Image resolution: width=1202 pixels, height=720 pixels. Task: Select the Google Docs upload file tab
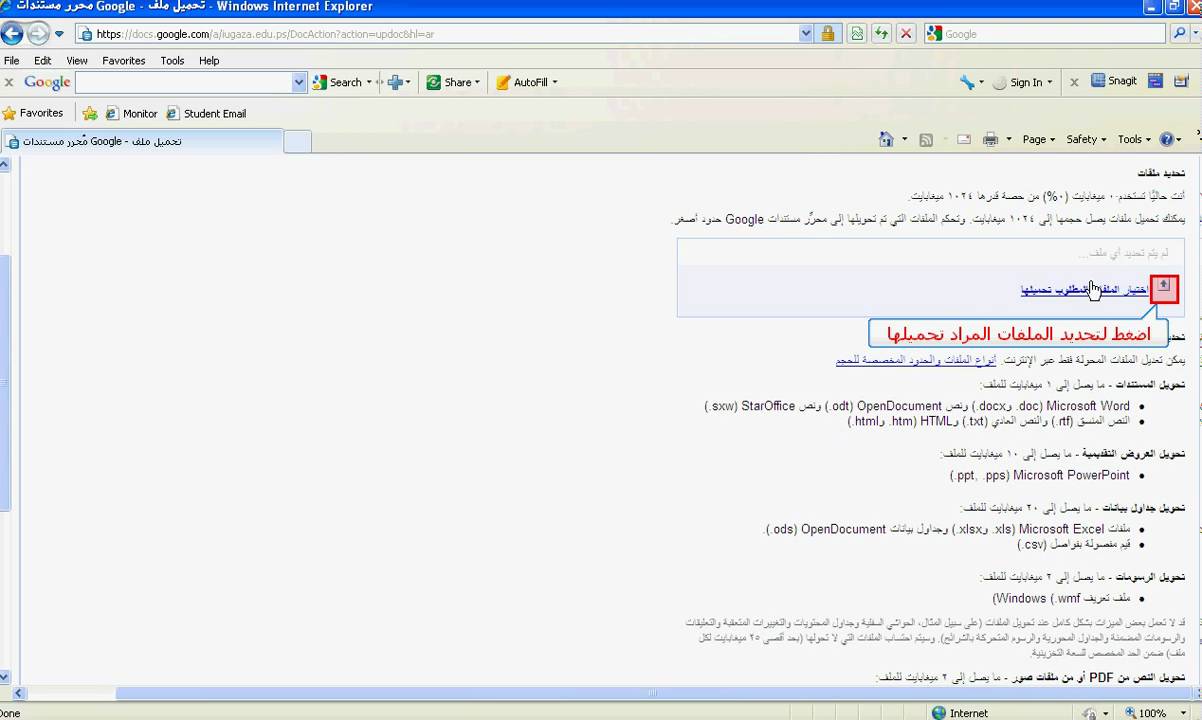(142, 141)
